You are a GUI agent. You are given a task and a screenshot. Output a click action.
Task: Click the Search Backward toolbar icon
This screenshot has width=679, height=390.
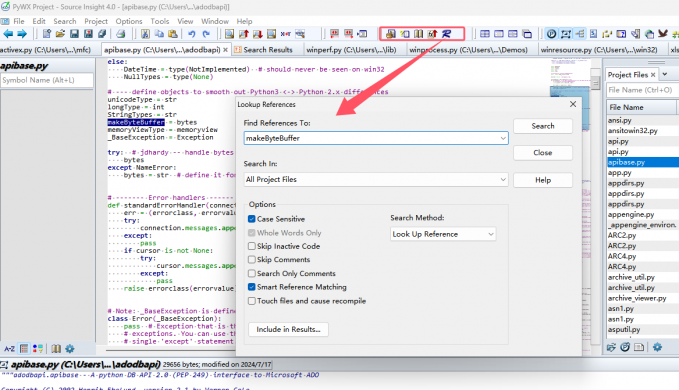(x=244, y=34)
